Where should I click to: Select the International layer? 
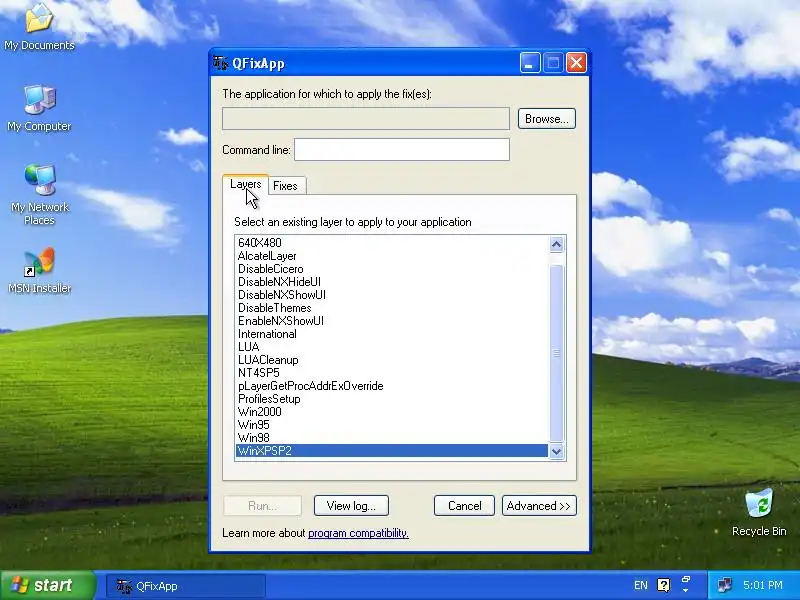(x=392, y=334)
